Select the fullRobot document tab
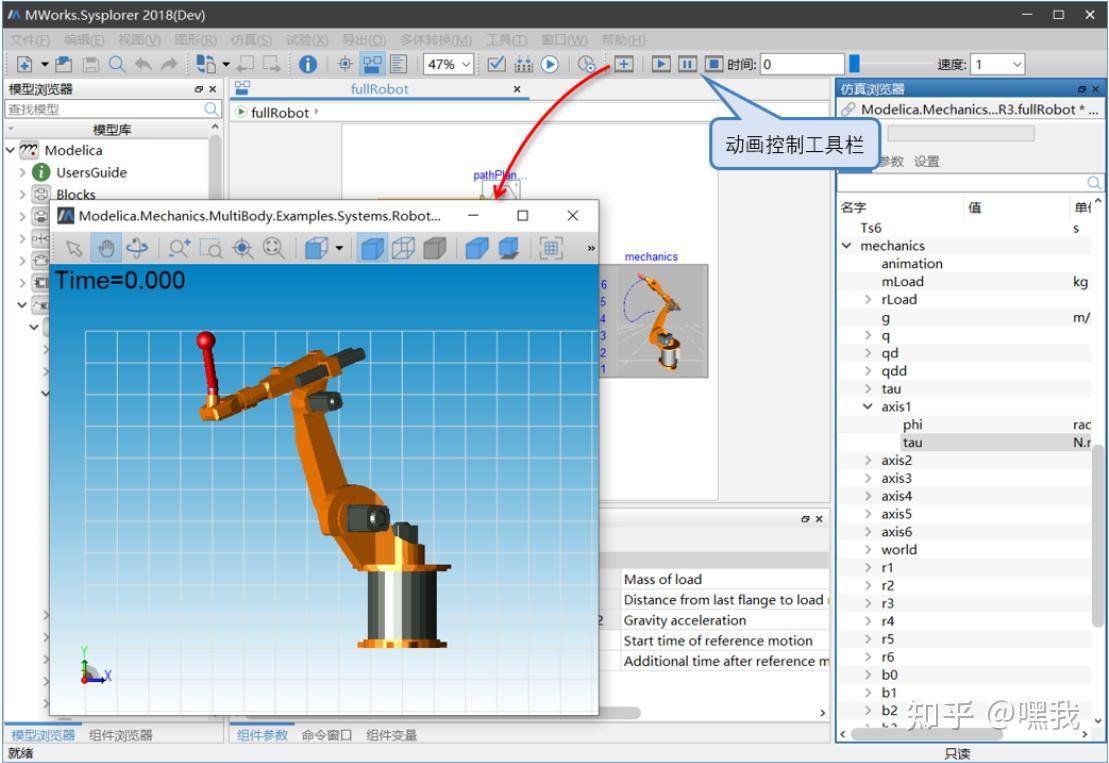 coord(380,89)
